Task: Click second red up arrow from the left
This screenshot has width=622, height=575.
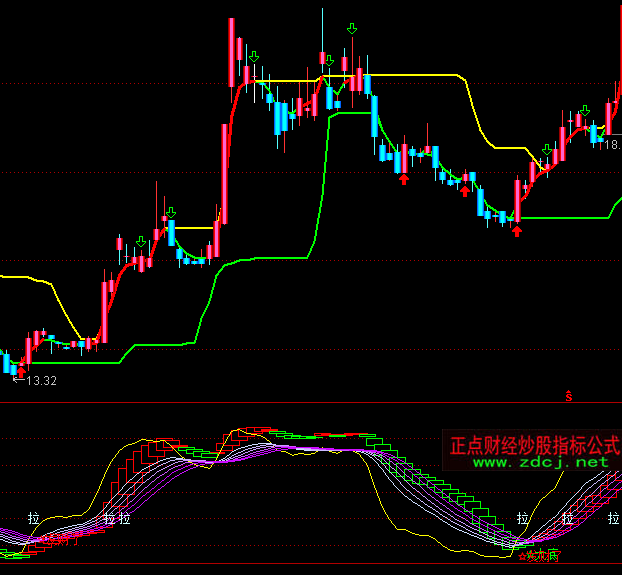Action: (404, 179)
